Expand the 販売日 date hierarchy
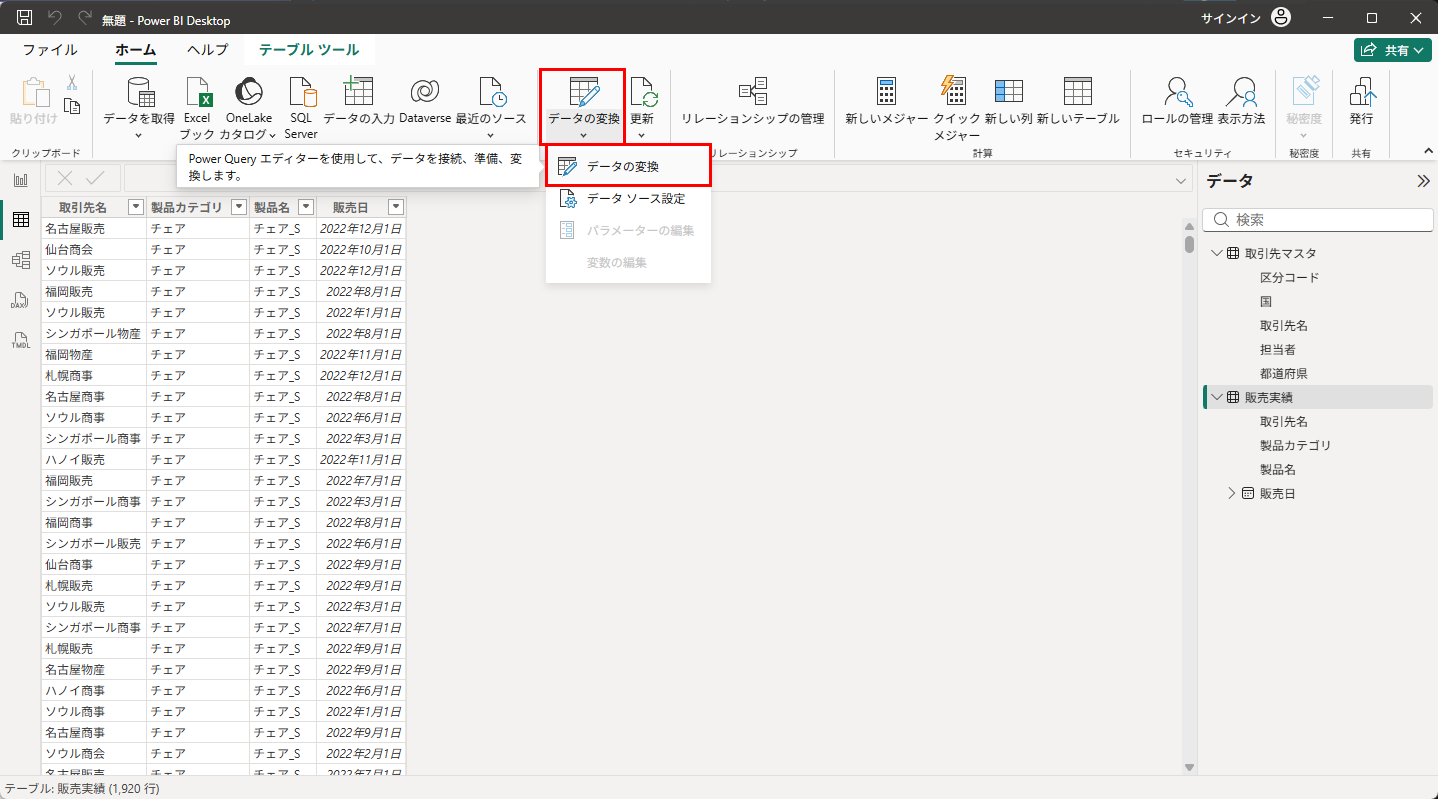Image resolution: width=1438 pixels, height=799 pixels. click(1231, 493)
